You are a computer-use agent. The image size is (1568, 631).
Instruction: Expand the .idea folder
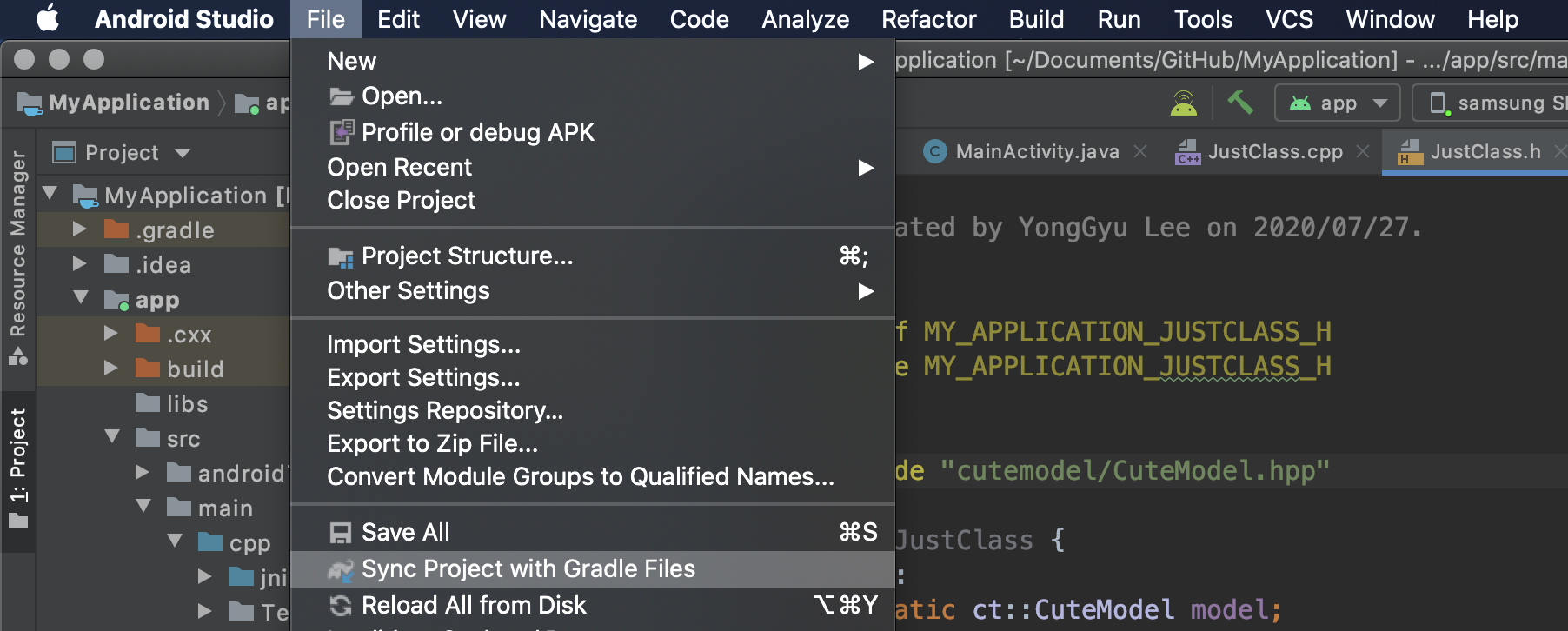tap(80, 263)
